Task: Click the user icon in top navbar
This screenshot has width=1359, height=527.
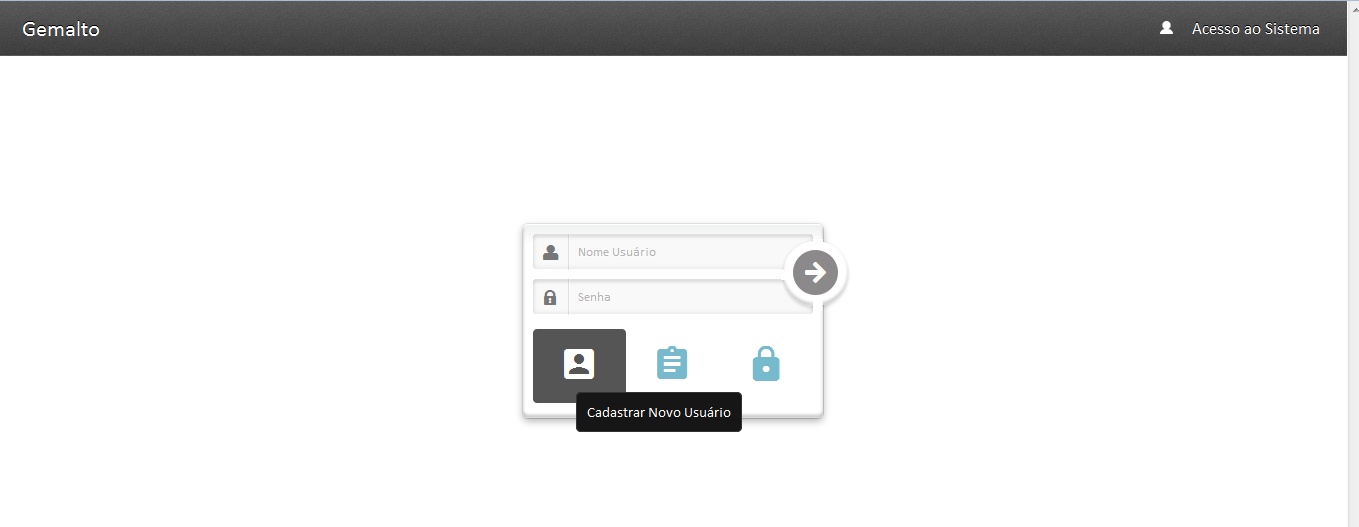Action: (x=1166, y=28)
